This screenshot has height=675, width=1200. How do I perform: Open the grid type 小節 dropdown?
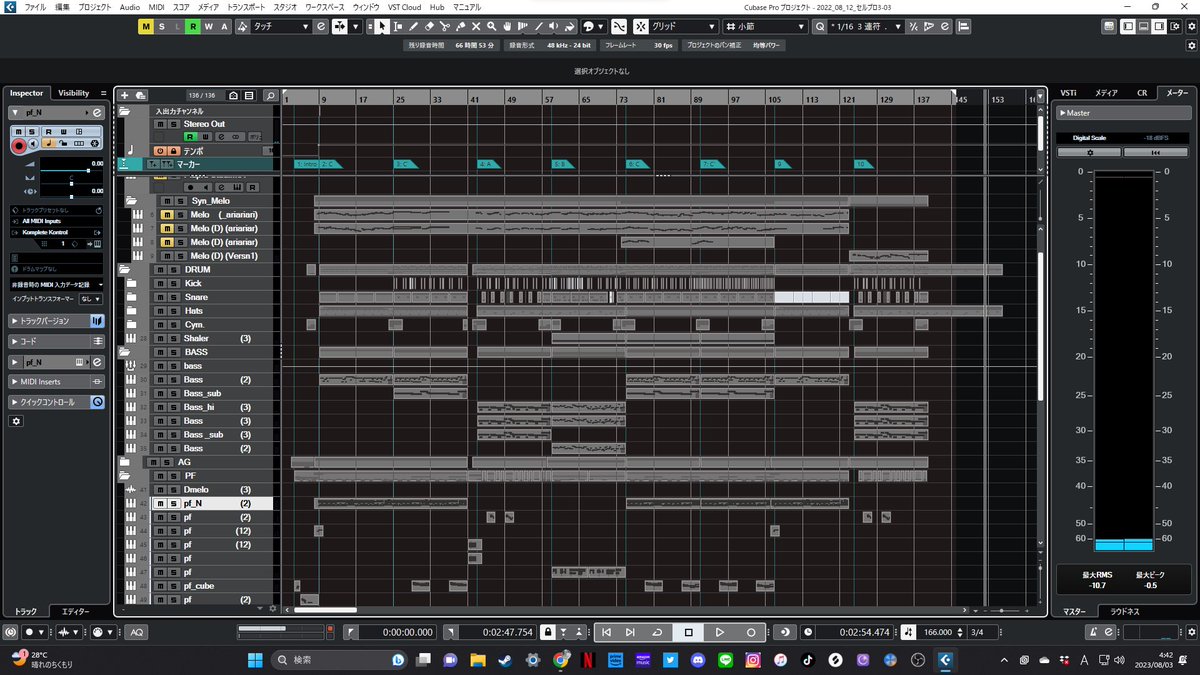pos(767,27)
